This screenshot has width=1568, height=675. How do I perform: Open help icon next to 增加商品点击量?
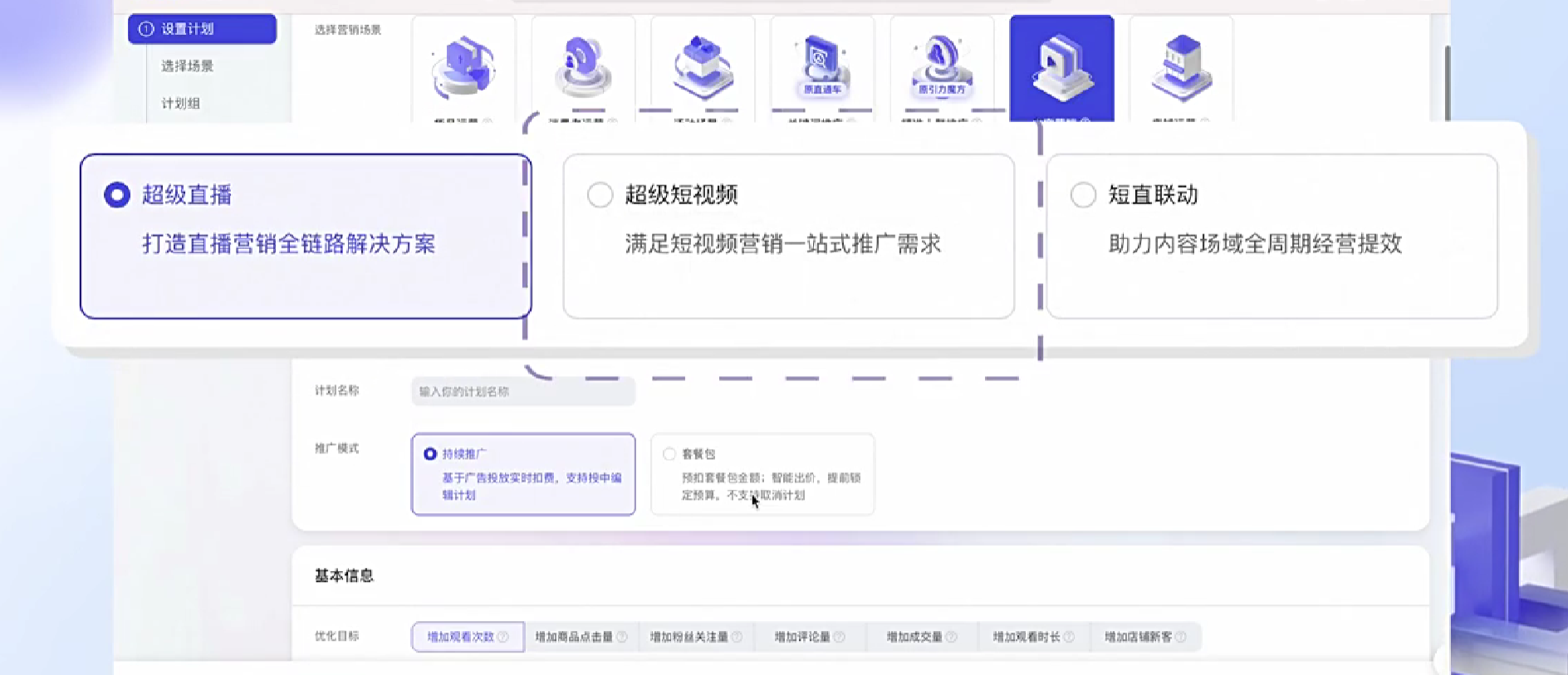(621, 637)
